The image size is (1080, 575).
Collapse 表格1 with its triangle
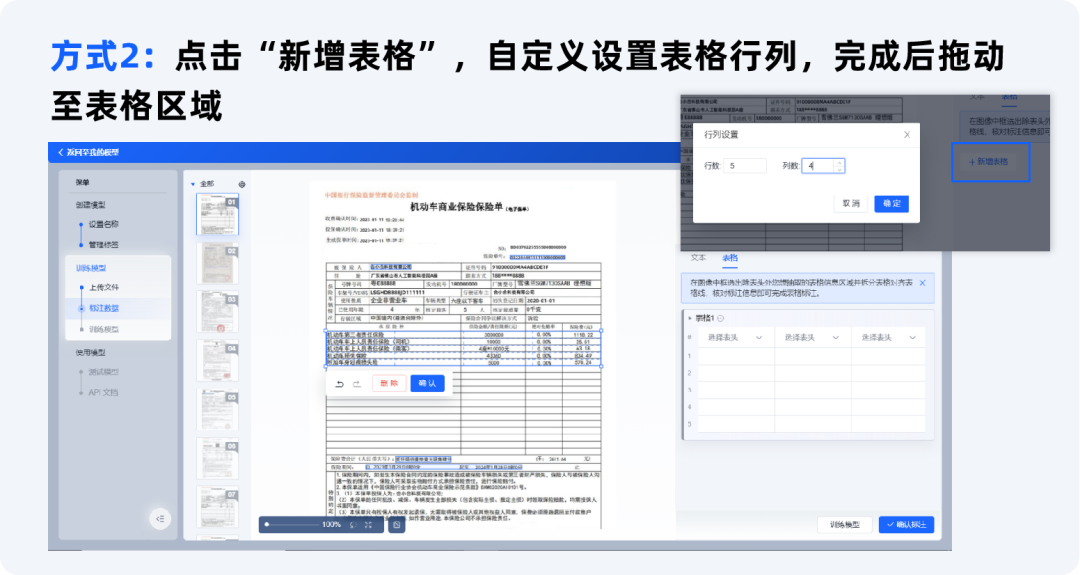[x=690, y=318]
